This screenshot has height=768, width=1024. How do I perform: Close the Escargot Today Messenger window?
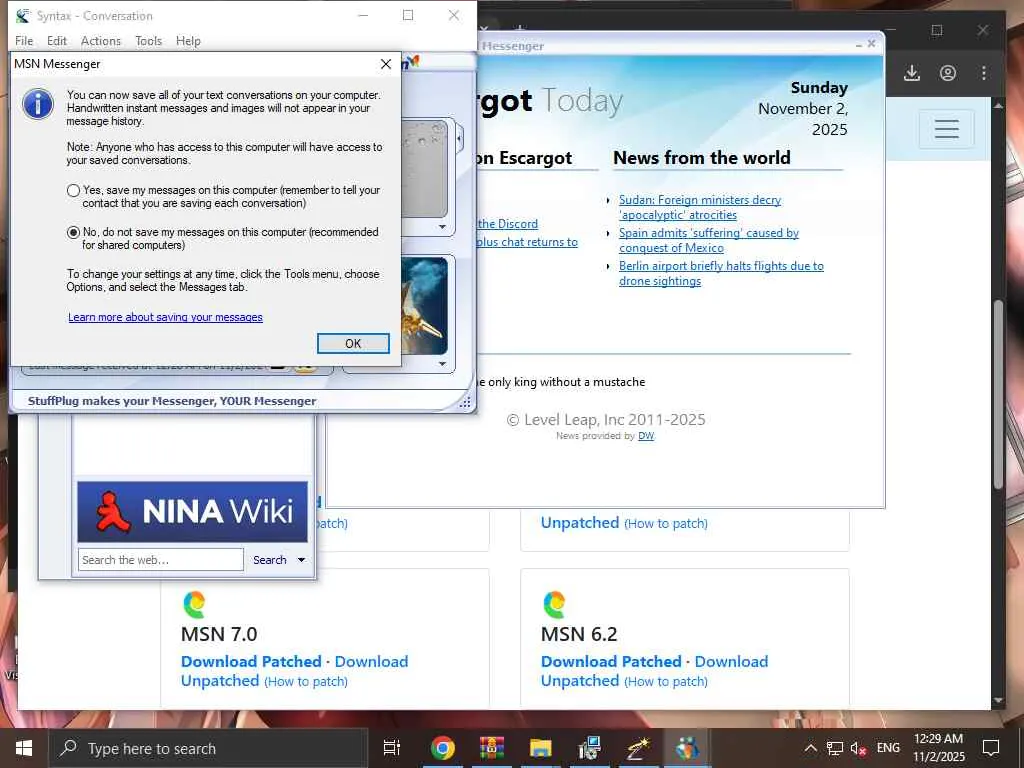coord(871,44)
